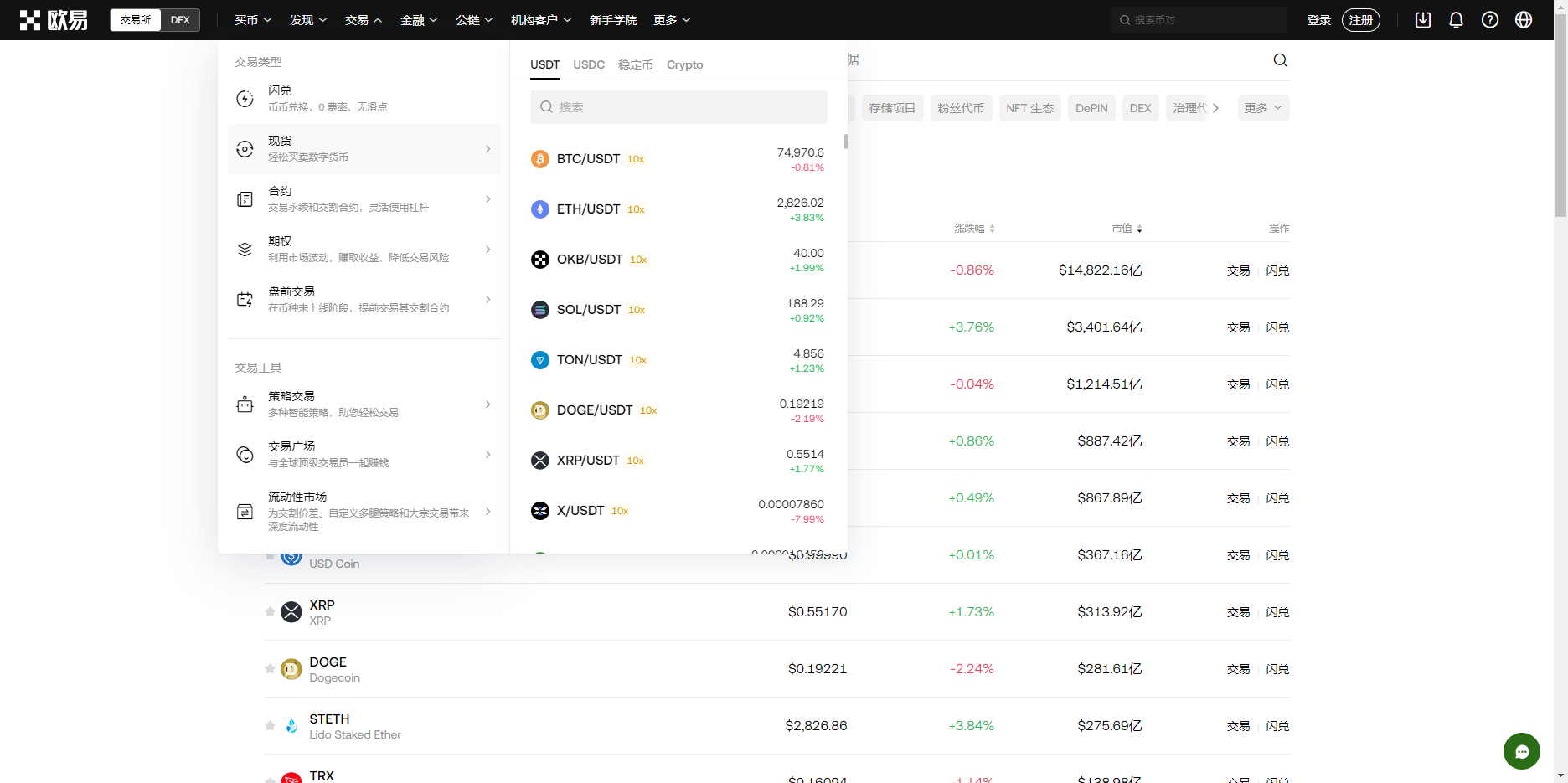Click the 闪兑 convert icon
The height and width of the screenshot is (783, 1568).
tap(245, 99)
